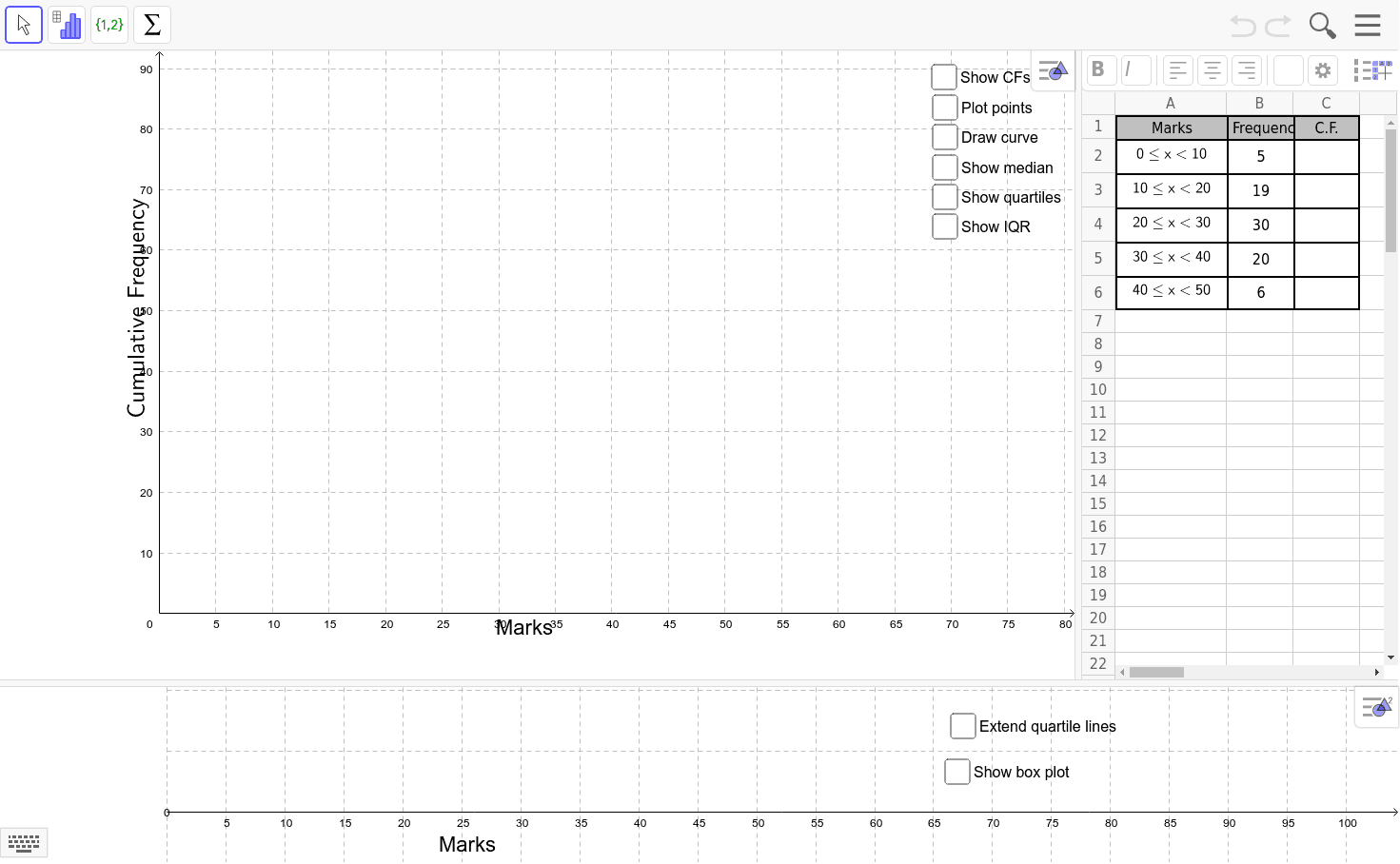Align spreadsheet cell text right

pos(1246,69)
